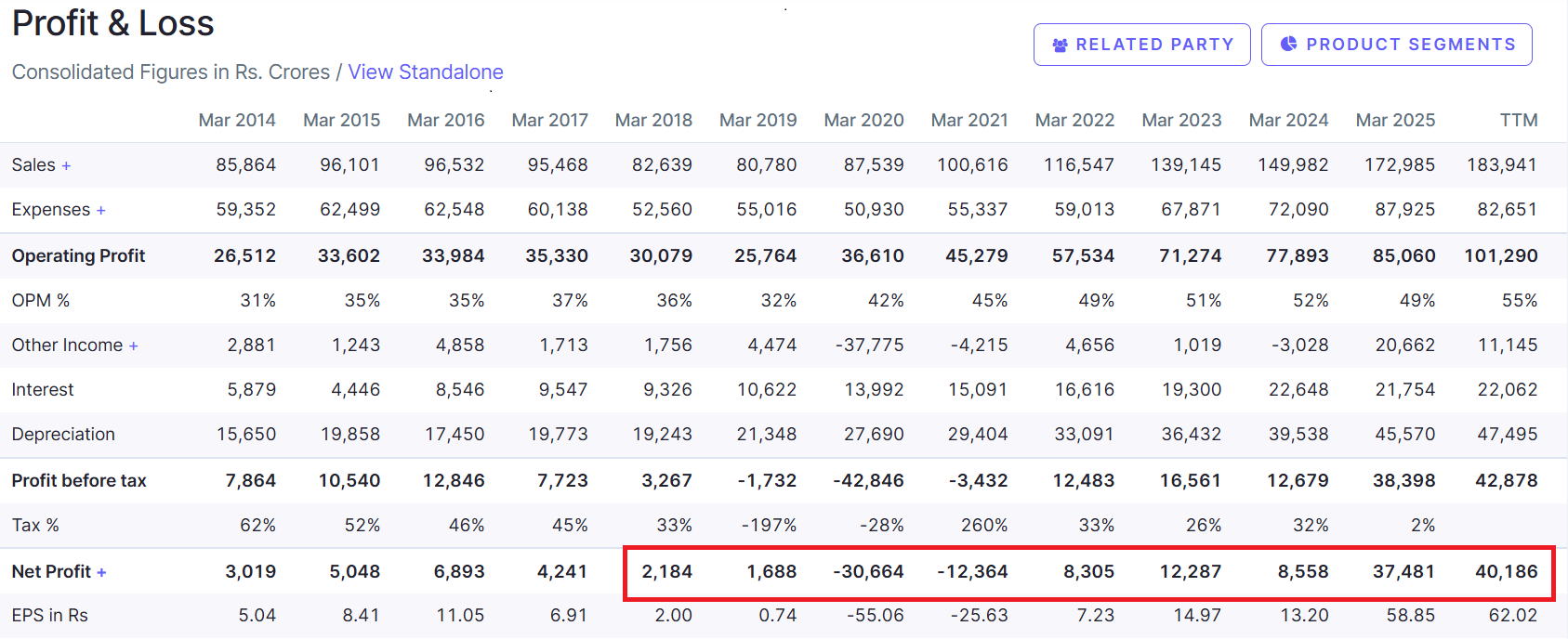Expand the Sales row breakdown
The height and width of the screenshot is (639, 1568).
66,166
